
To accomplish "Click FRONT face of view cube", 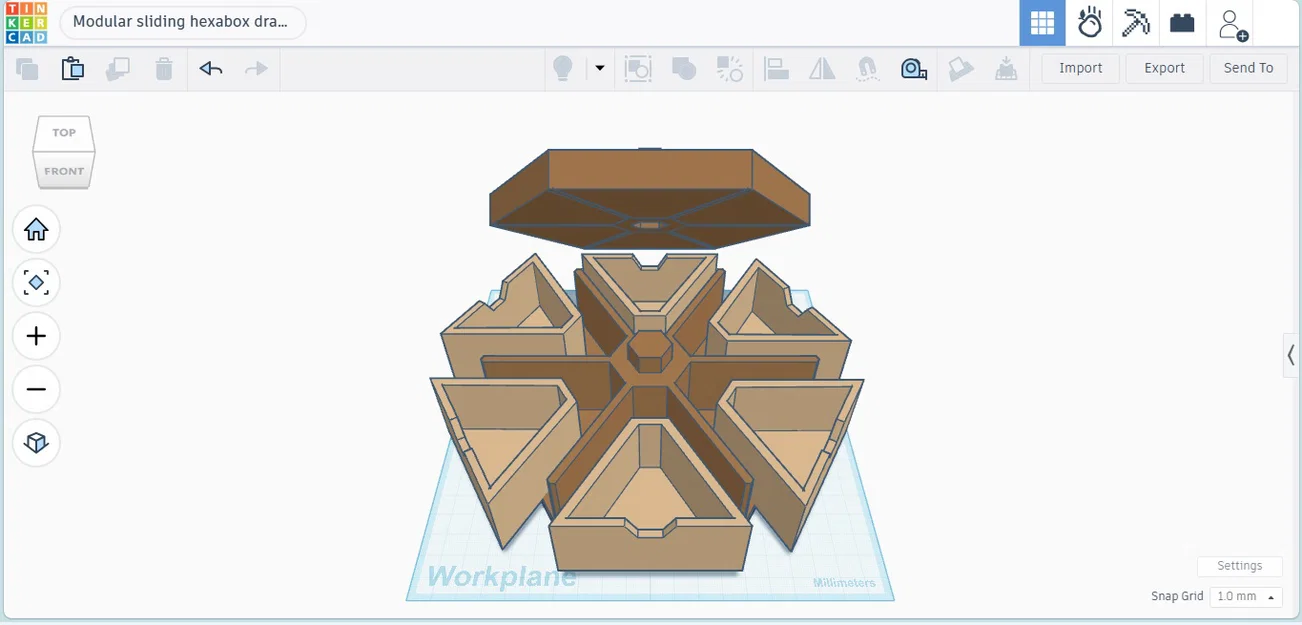I will pos(64,171).
